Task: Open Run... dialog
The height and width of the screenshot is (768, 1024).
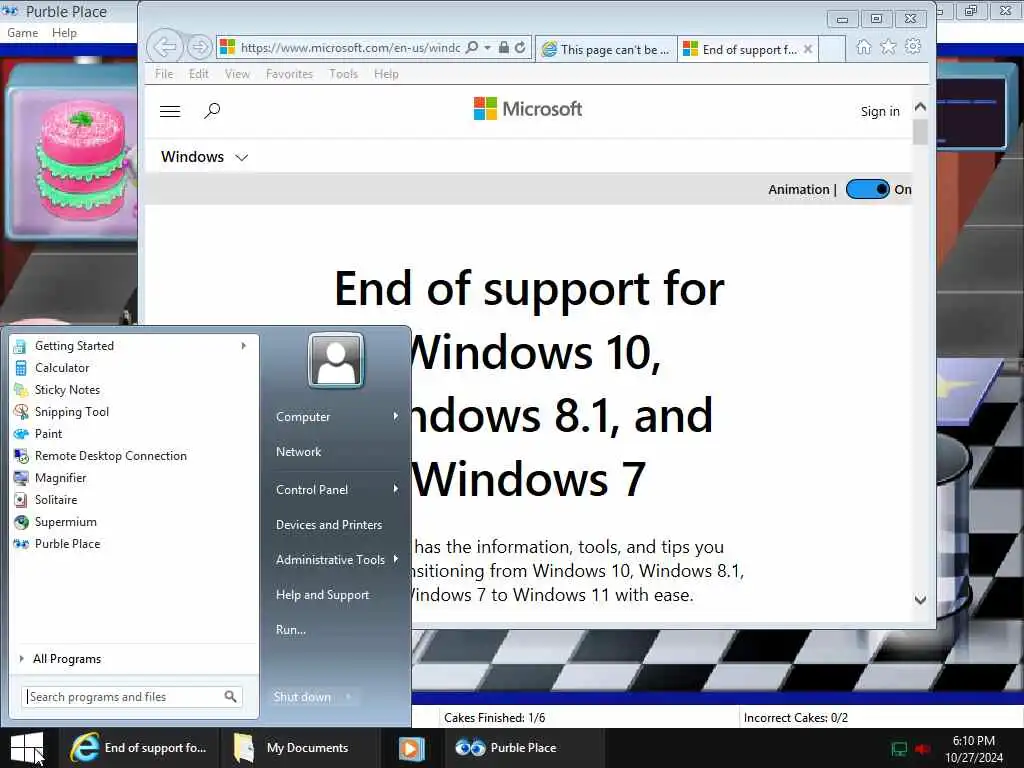Action: pos(291,630)
